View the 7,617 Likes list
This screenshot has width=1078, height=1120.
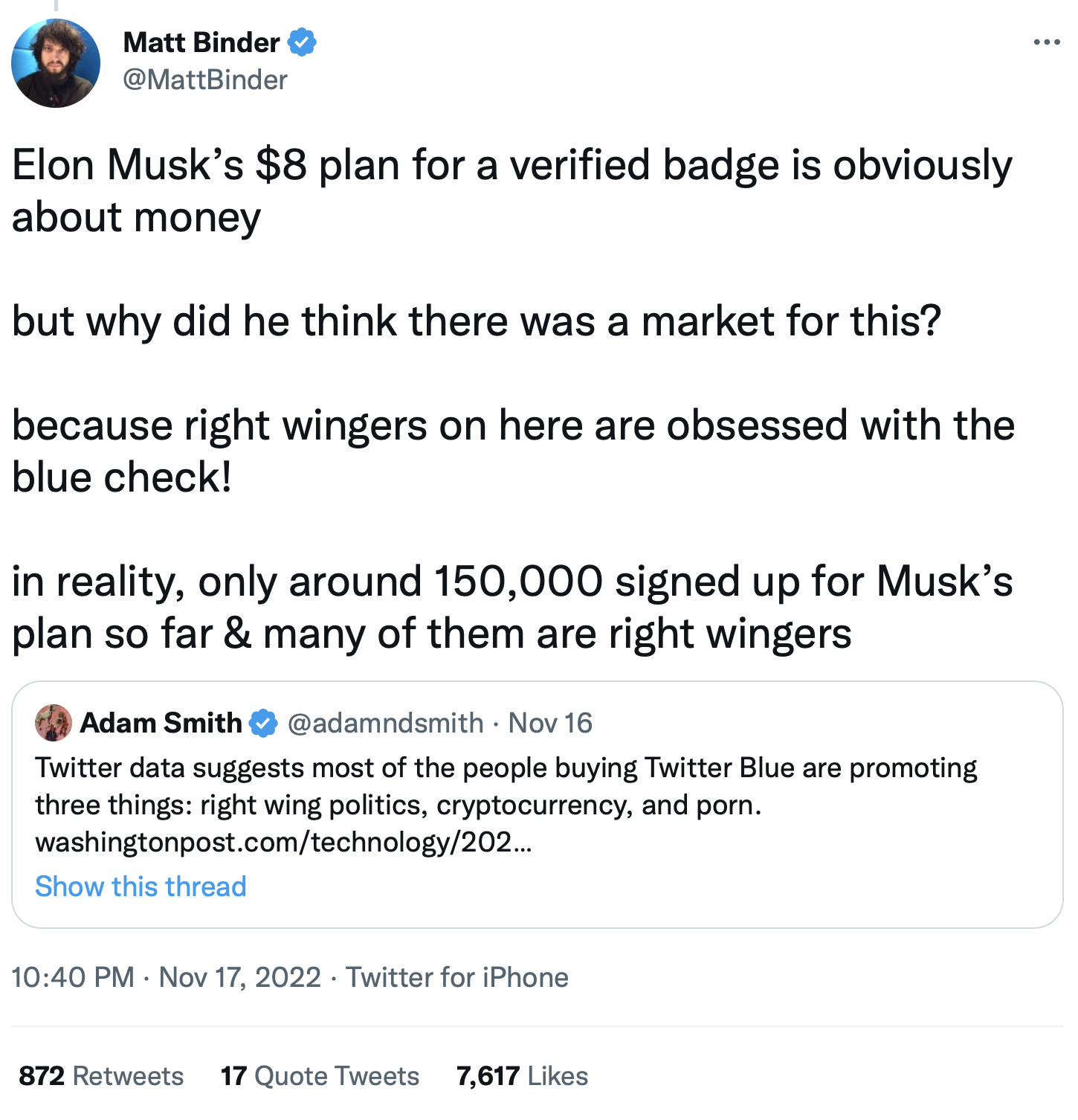[x=522, y=1076]
